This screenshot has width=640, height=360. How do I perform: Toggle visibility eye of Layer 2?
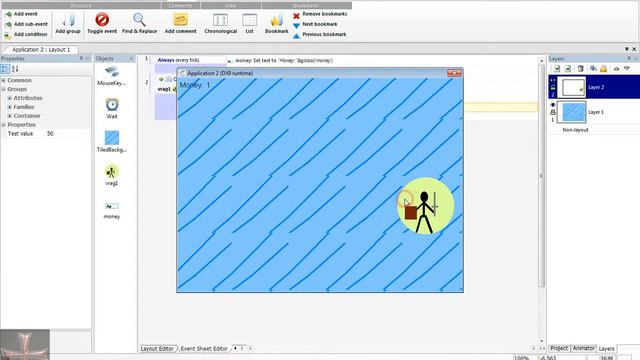tap(553, 80)
